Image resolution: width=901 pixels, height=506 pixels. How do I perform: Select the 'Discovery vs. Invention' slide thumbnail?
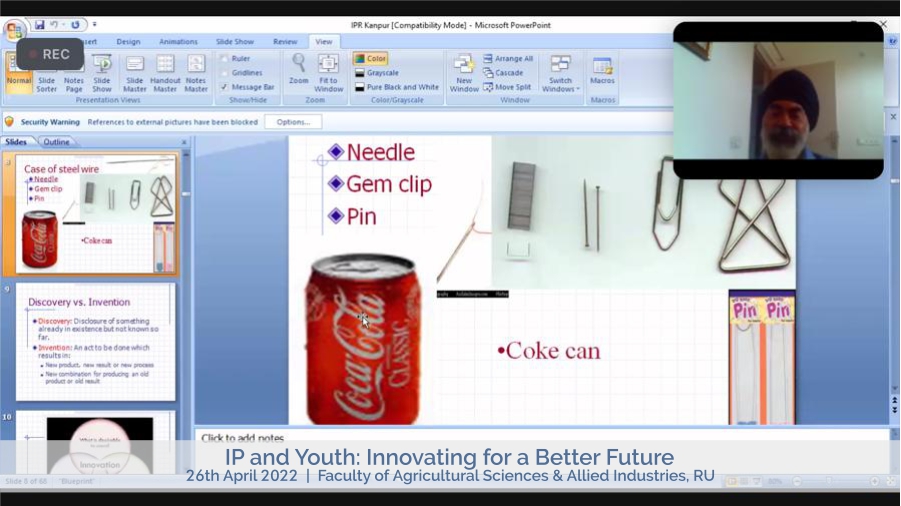click(95, 342)
